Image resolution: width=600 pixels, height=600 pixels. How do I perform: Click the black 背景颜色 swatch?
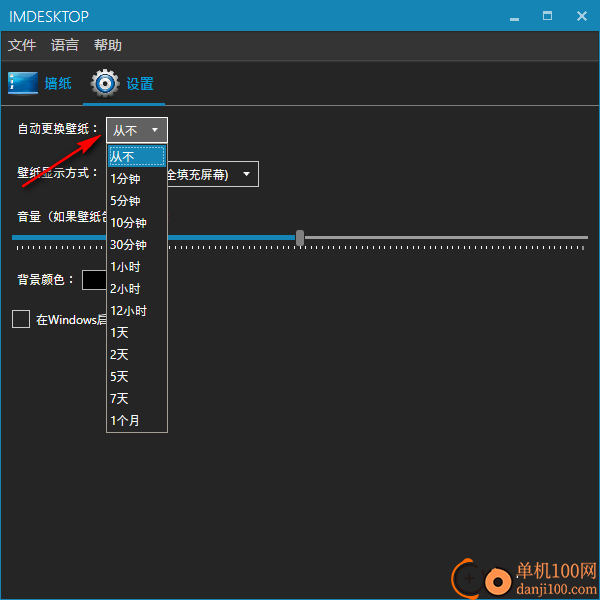(x=94, y=280)
